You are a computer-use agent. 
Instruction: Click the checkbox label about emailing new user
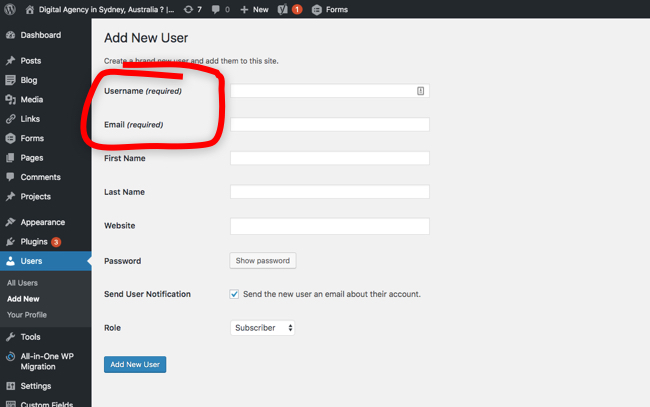pos(332,294)
